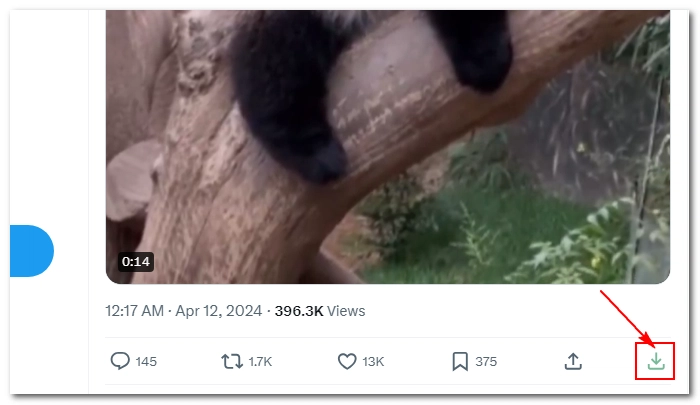Open the share upload arrow icon
Viewport: 700px width, 405px height.
click(x=573, y=361)
